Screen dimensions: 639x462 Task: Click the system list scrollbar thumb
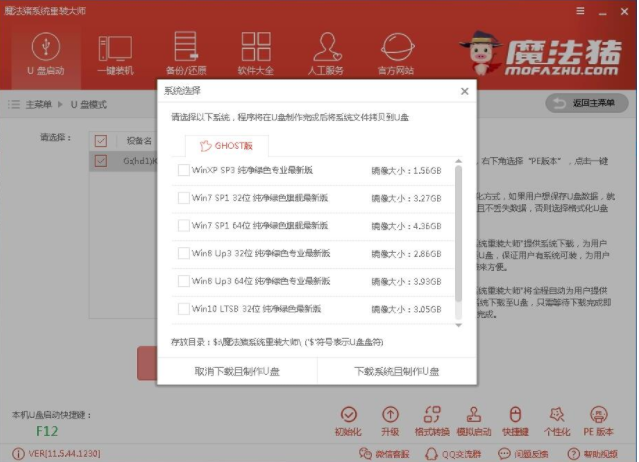coord(458,233)
